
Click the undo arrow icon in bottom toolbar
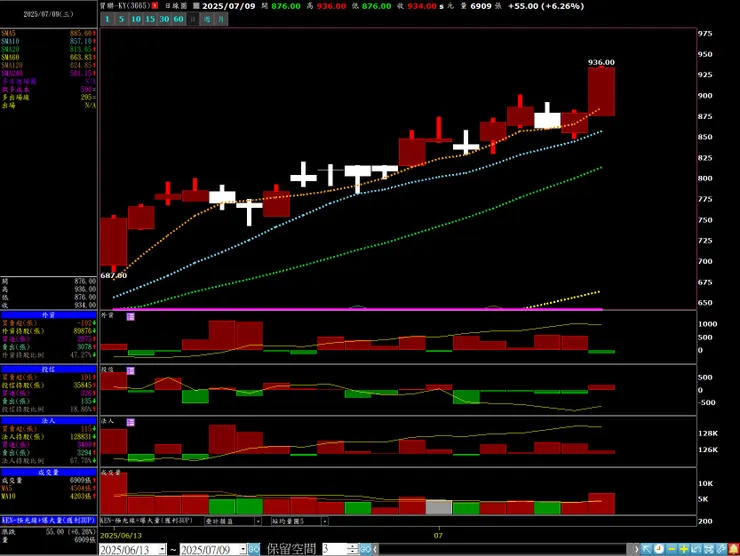pos(696,549)
